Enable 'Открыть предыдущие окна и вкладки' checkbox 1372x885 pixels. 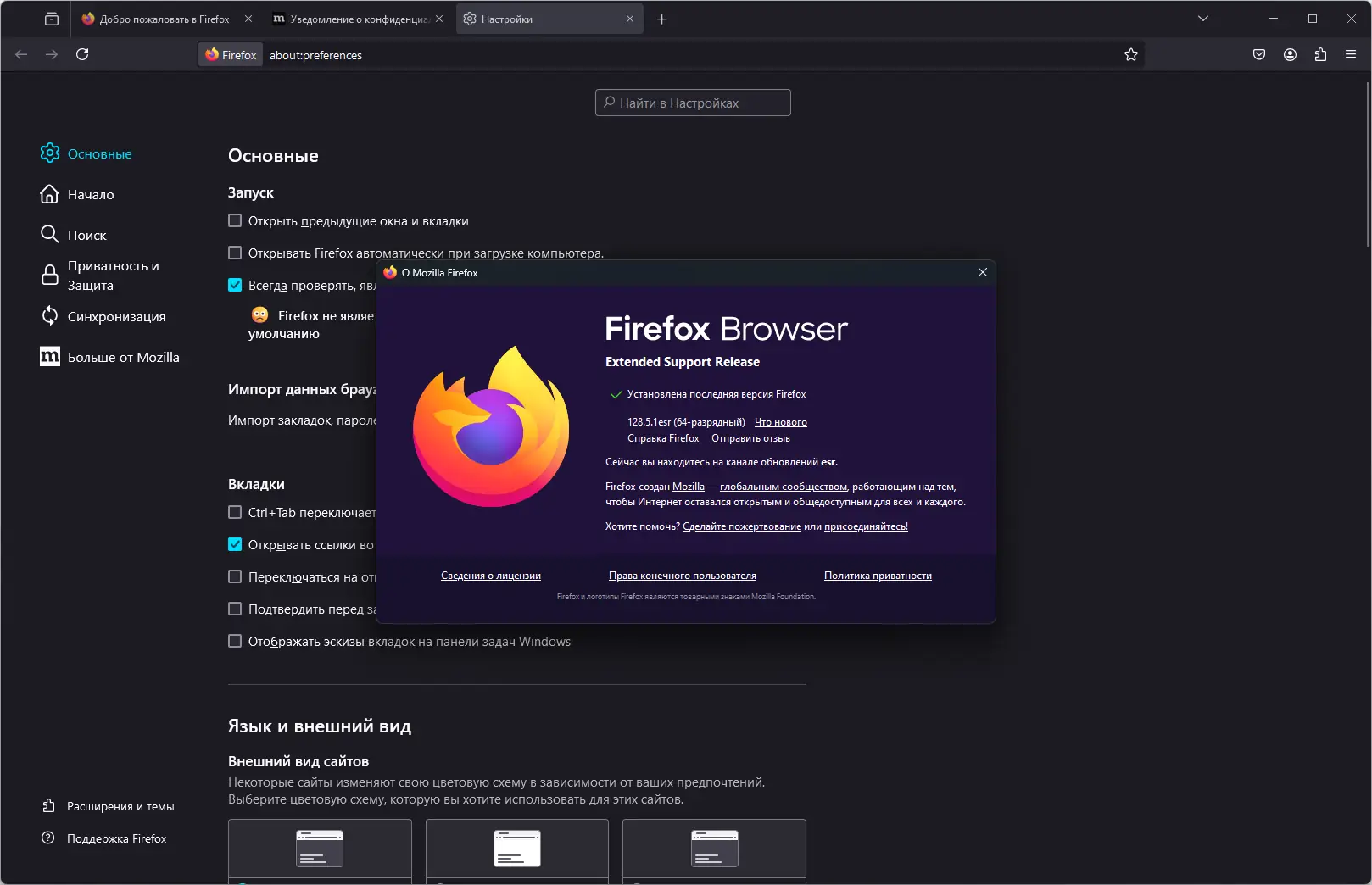coord(235,220)
